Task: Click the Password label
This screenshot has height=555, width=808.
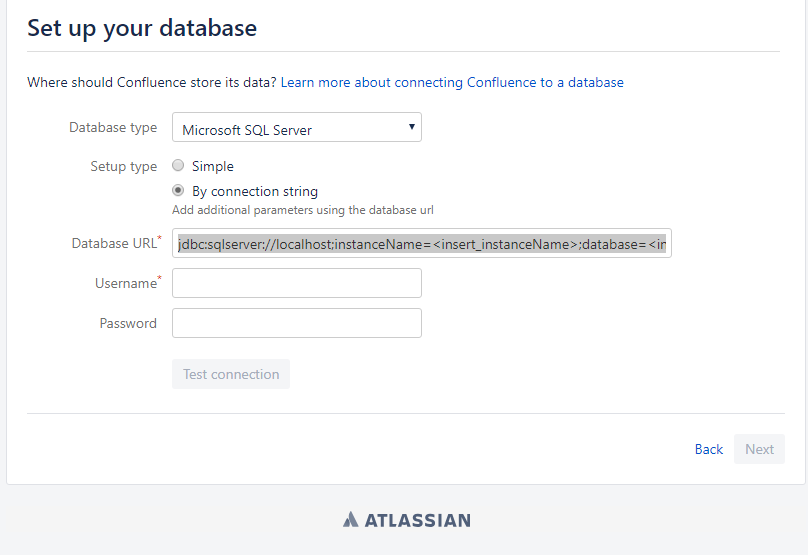Action: [x=128, y=323]
